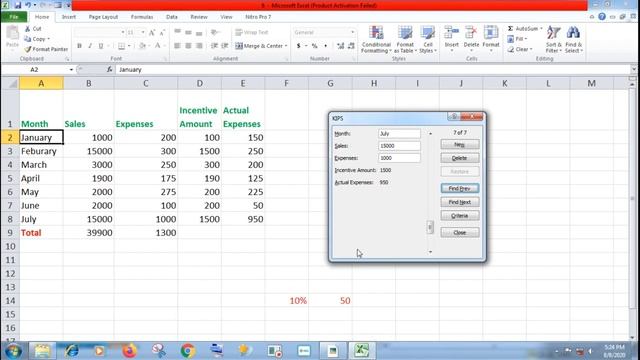Screen dimensions: 640x360
Task: Click the Fill Color bucket icon
Action: click(142, 46)
